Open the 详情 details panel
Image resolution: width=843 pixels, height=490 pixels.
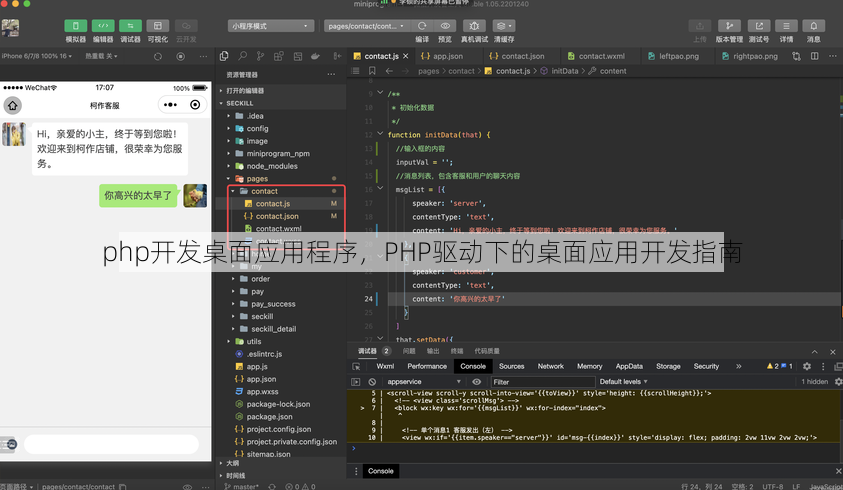[x=786, y=26]
